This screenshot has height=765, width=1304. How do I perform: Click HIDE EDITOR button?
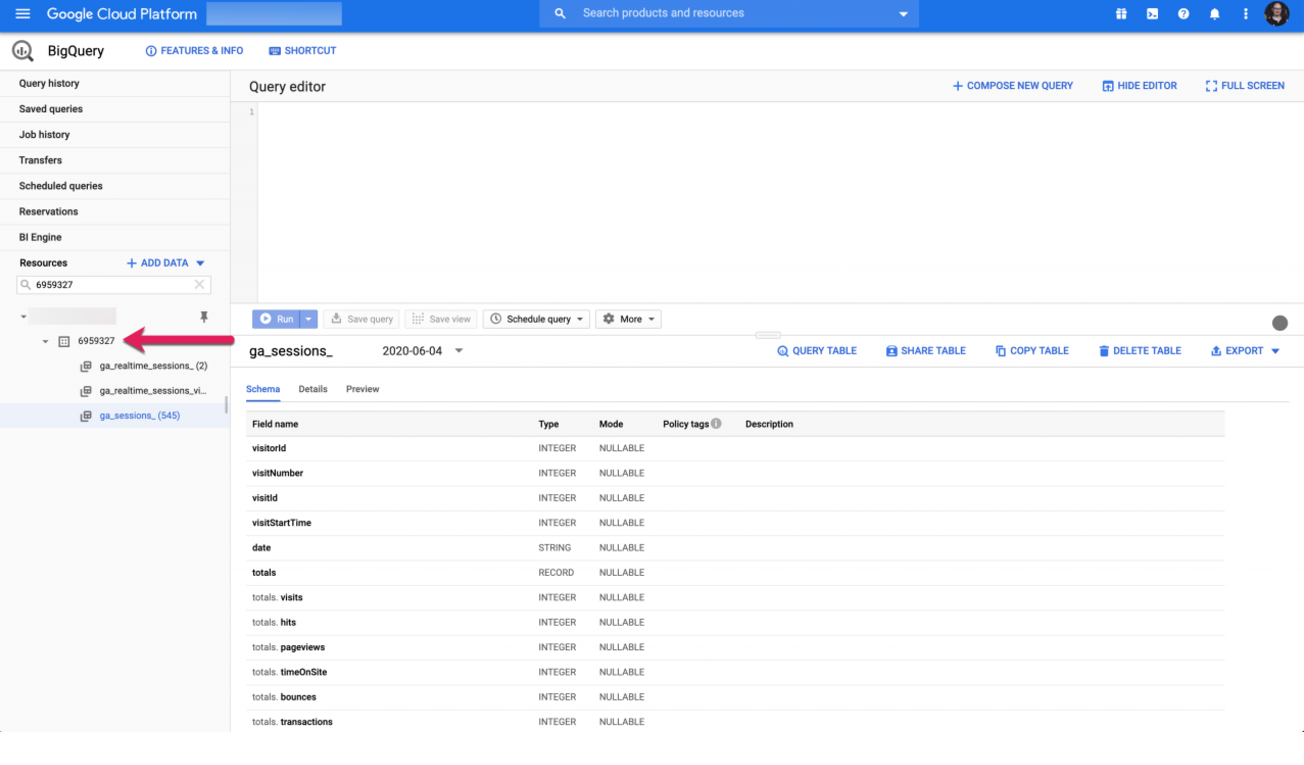tap(1139, 86)
